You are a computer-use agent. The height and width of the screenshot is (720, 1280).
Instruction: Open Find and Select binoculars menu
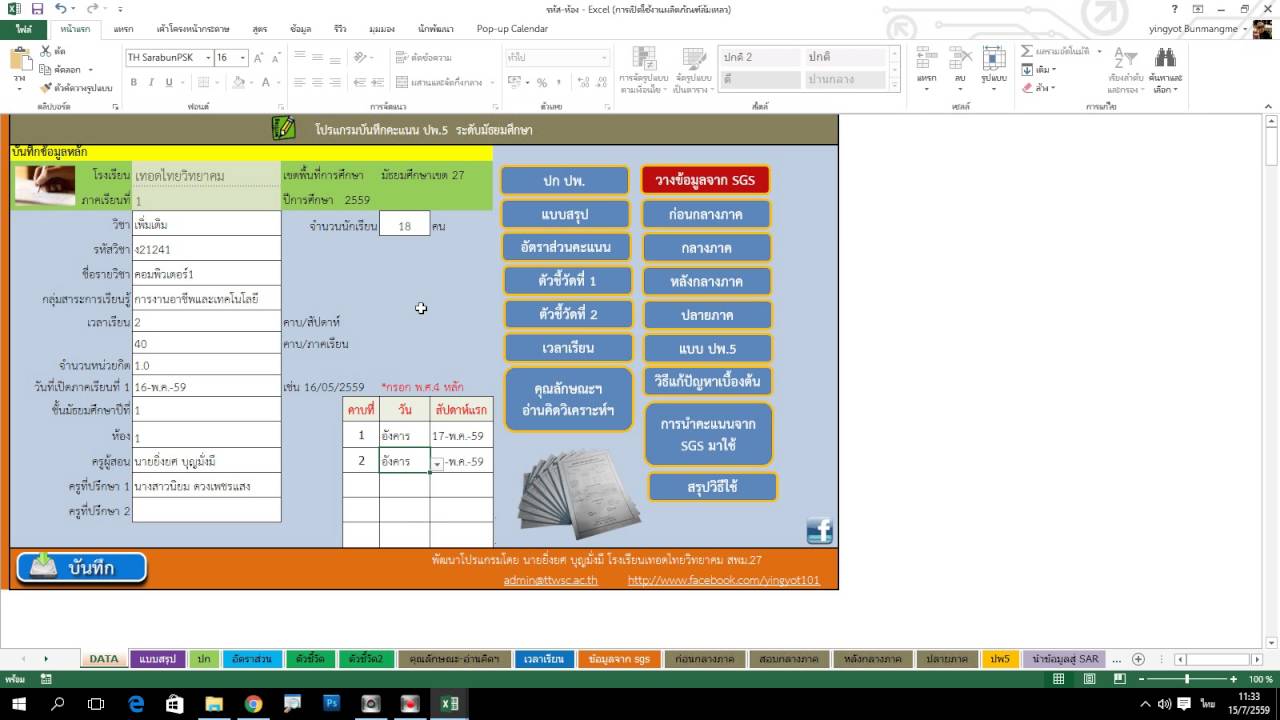coord(1165,70)
